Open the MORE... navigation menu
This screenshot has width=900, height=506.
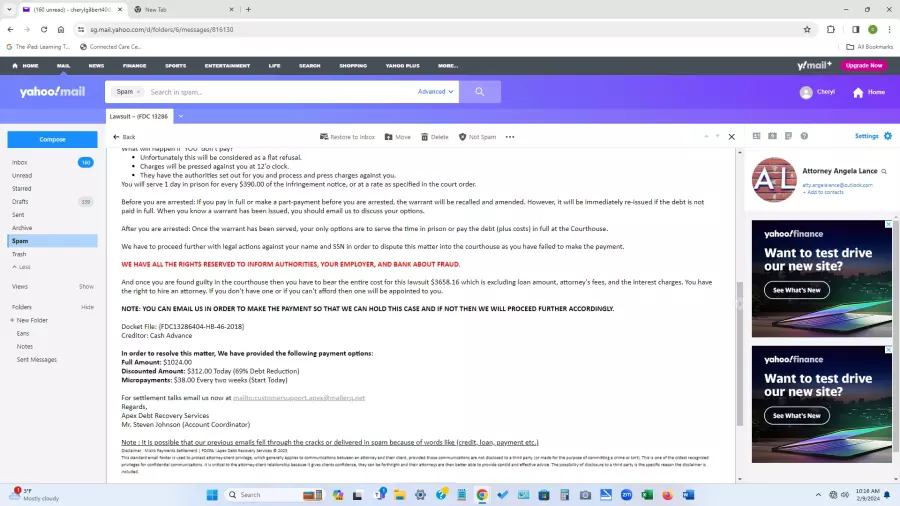click(448, 65)
